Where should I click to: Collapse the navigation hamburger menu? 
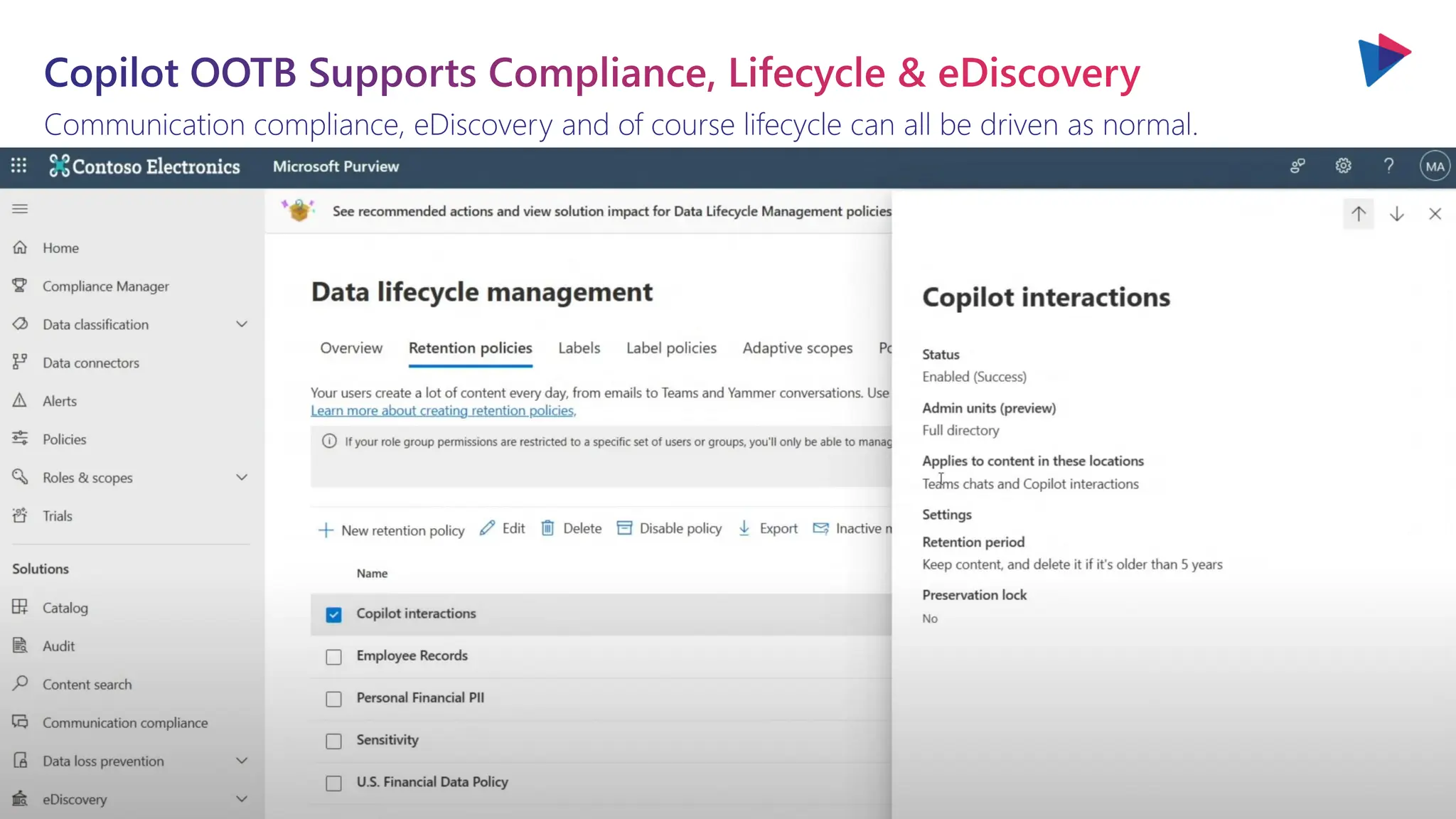coord(20,208)
